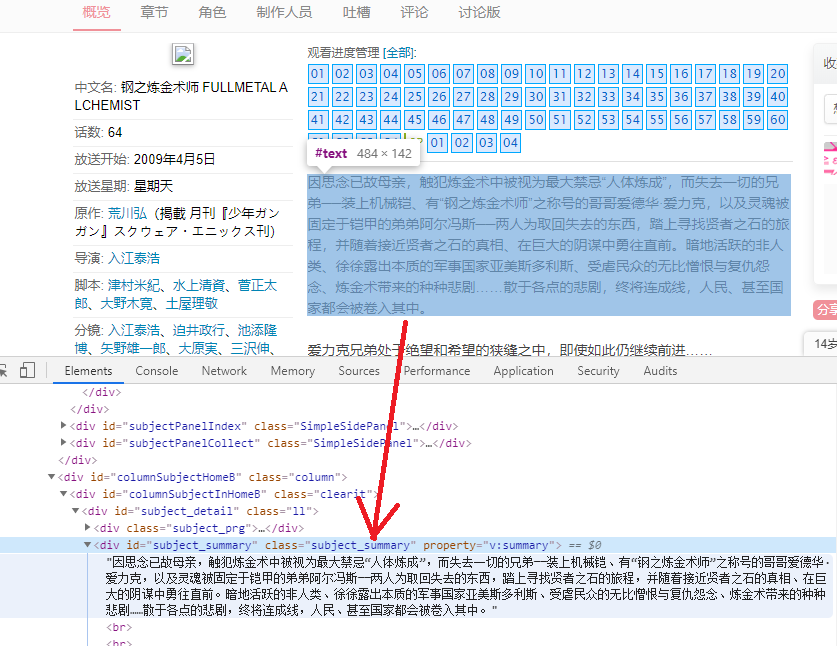Open scriptwriter link 津村米紀
Image resolution: width=837 pixels, height=646 pixels.
(x=134, y=286)
